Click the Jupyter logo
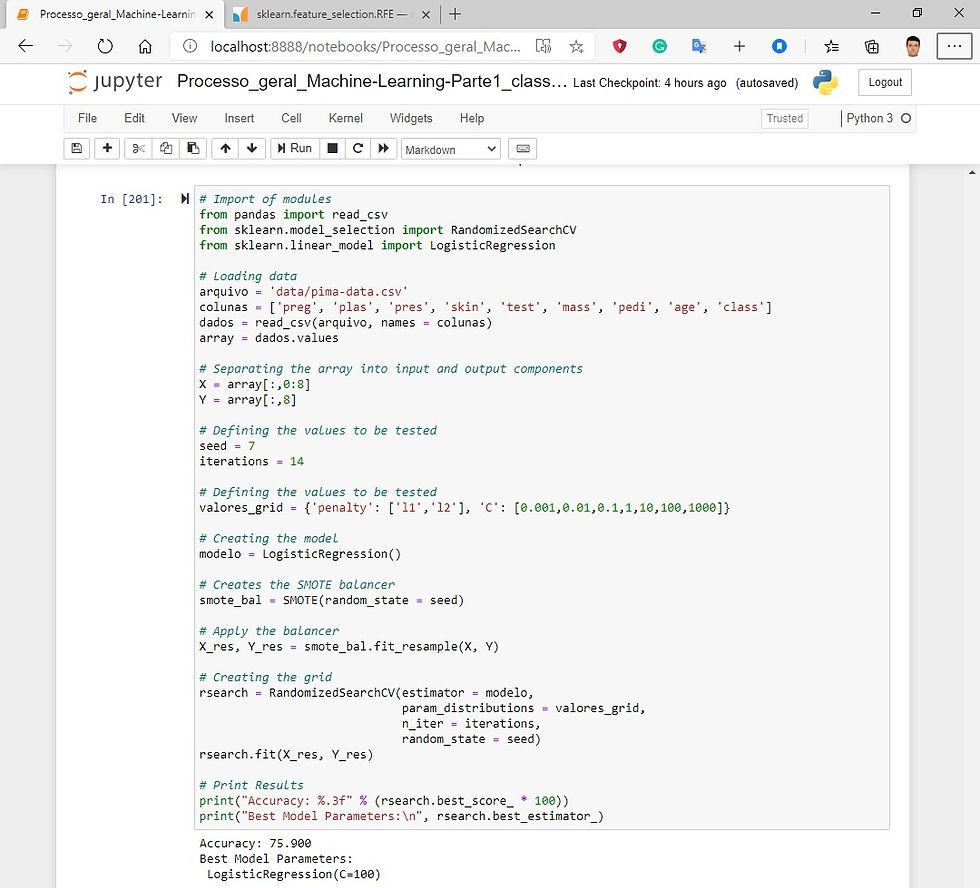The width and height of the screenshot is (980, 888). (115, 82)
